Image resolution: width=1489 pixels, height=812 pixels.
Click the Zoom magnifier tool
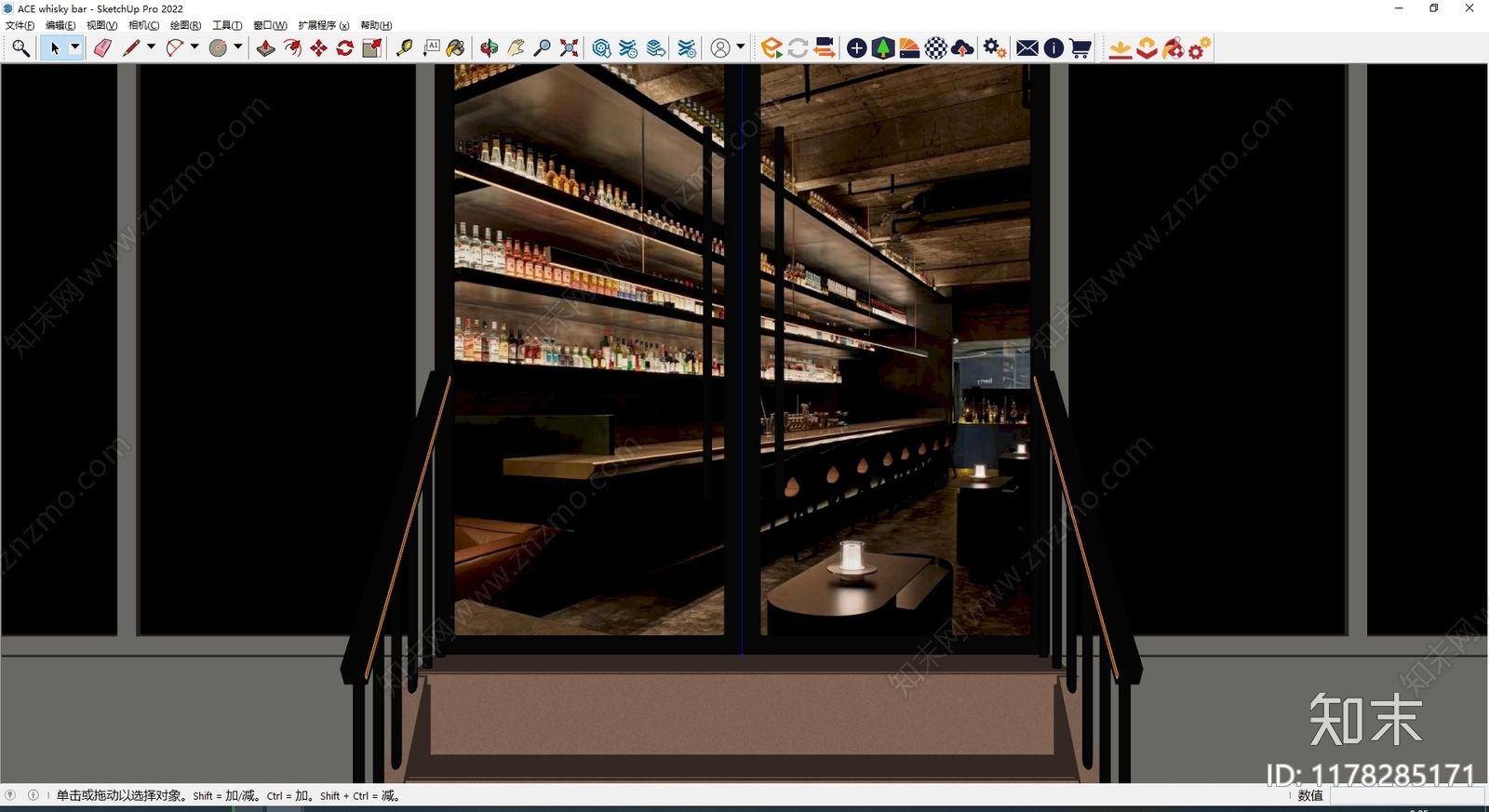542,48
